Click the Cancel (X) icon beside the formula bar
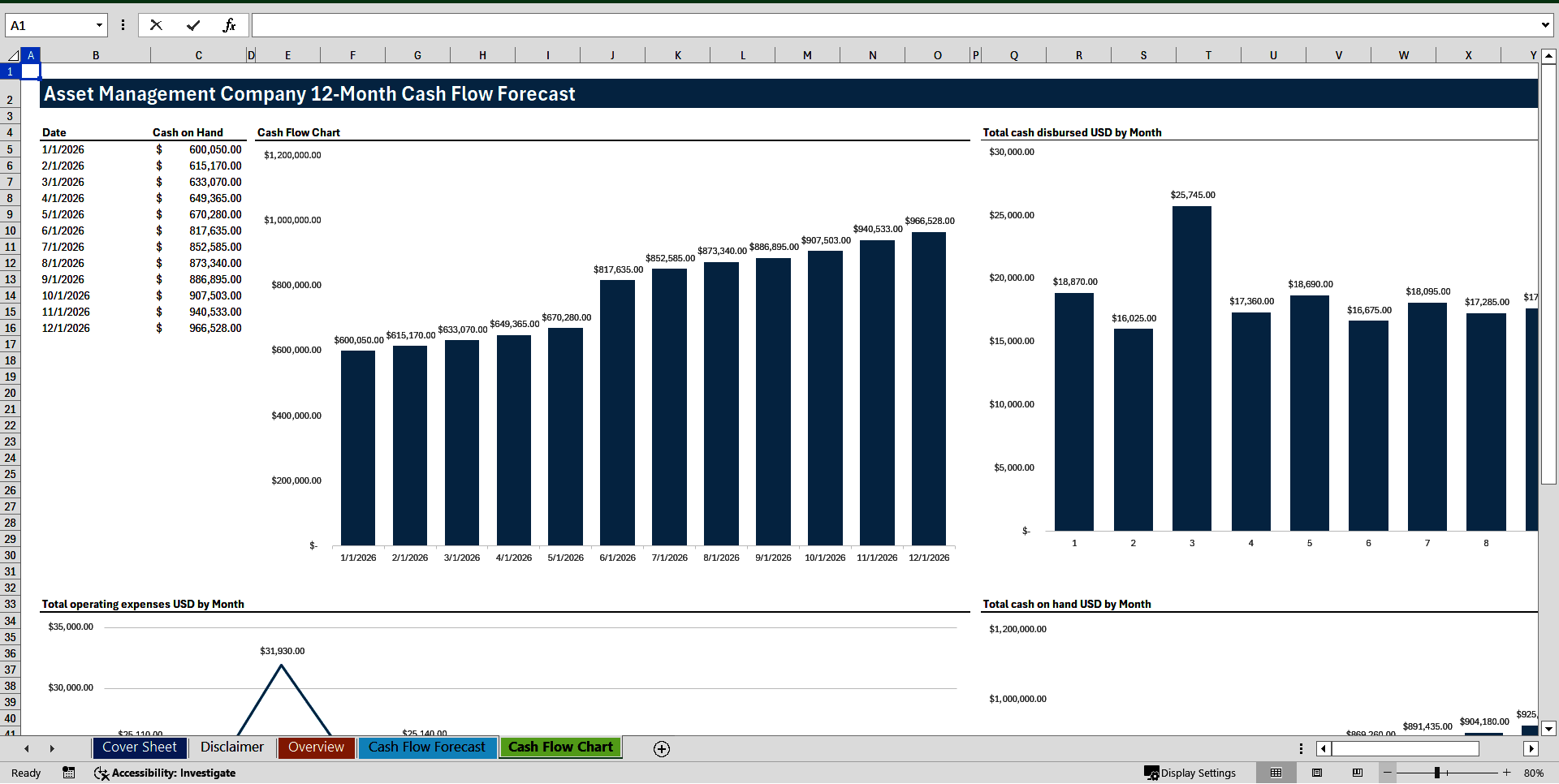 pos(156,24)
